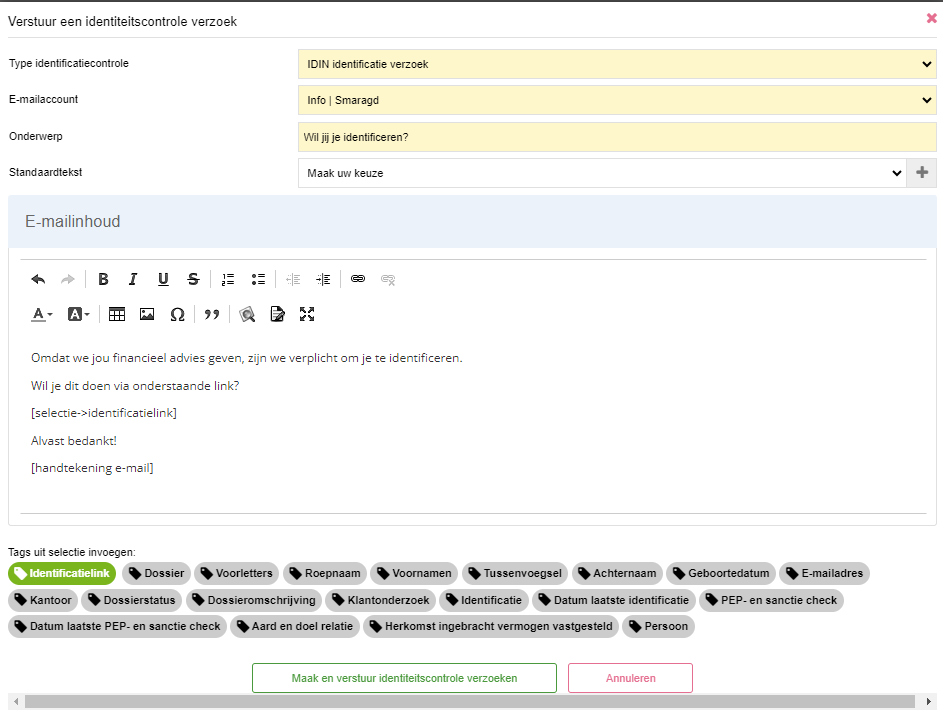Toggle bold formatting
Image resolution: width=943 pixels, height=718 pixels.
(103, 279)
